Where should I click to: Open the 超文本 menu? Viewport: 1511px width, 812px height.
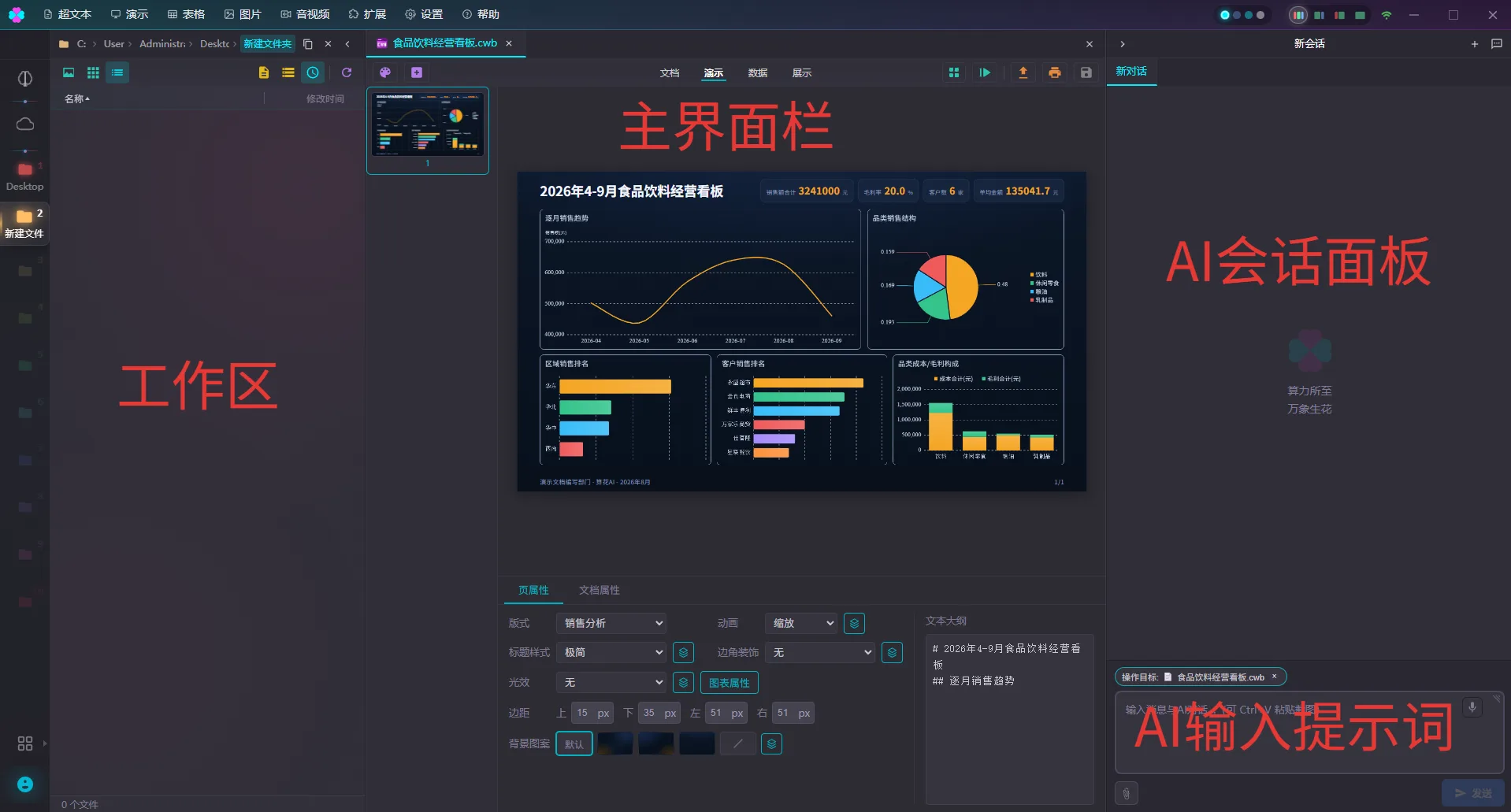pyautogui.click(x=68, y=14)
